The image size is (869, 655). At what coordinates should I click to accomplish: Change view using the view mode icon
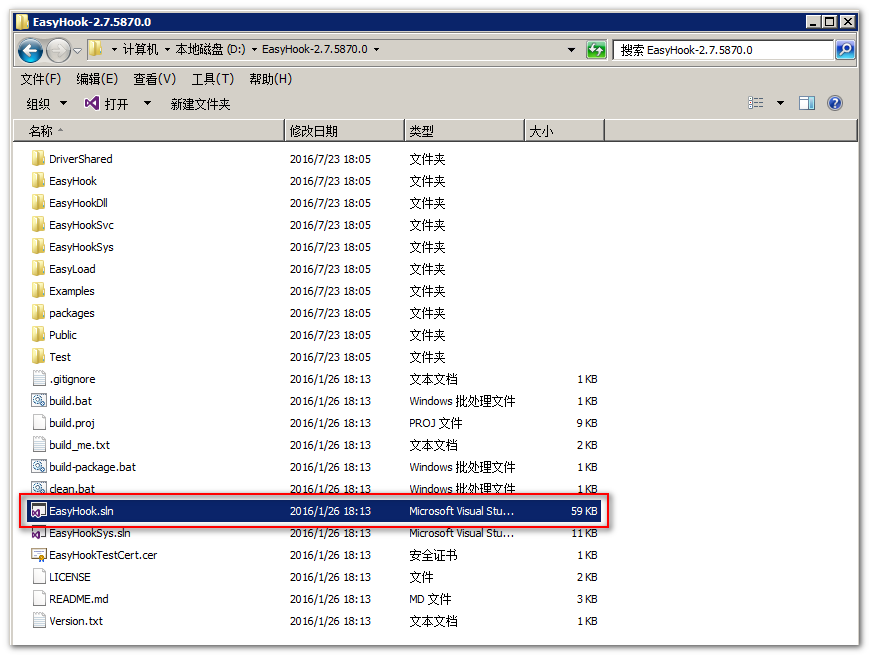(755, 103)
